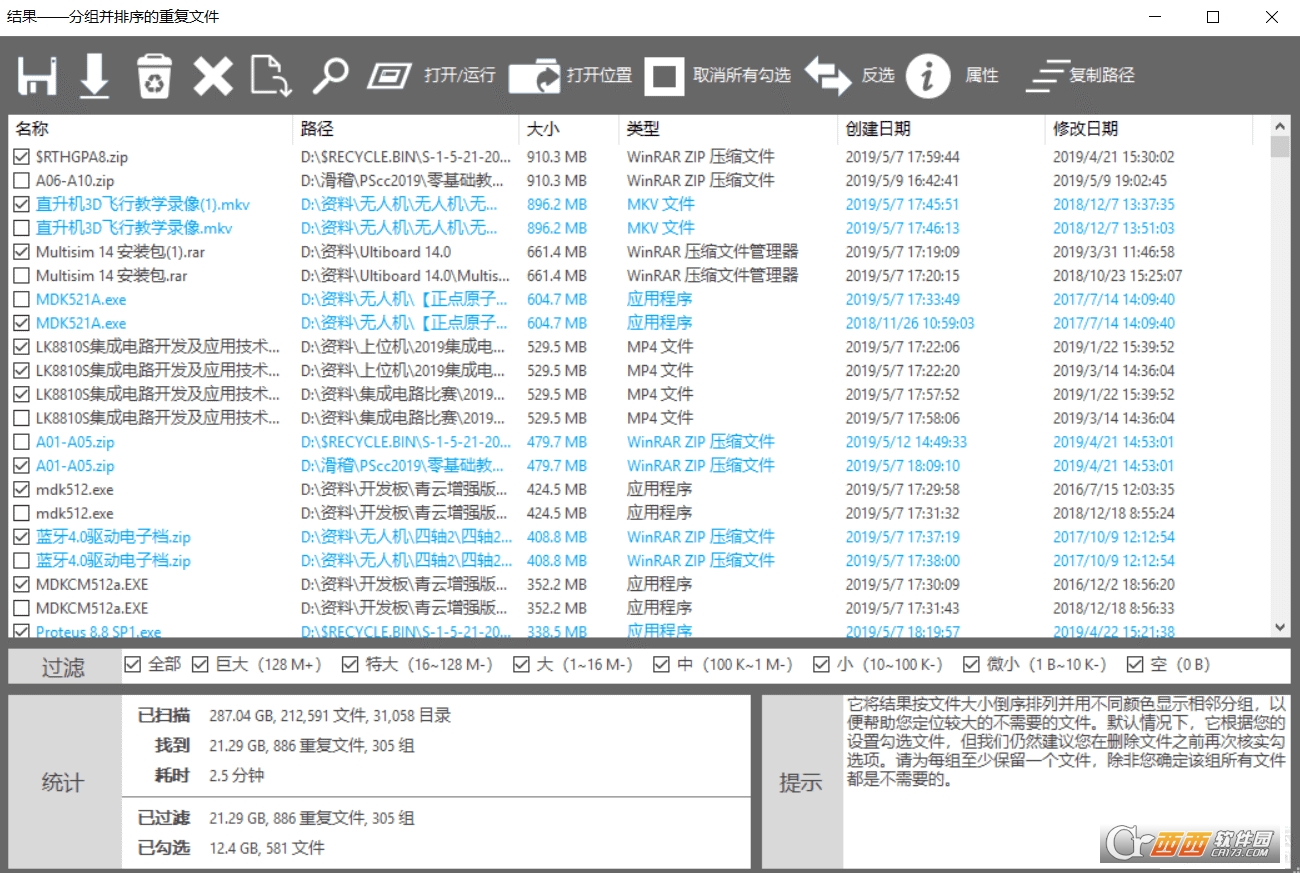The width and height of the screenshot is (1300, 873).
Task: Sort by the 创建日期 column header
Action: click(941, 129)
